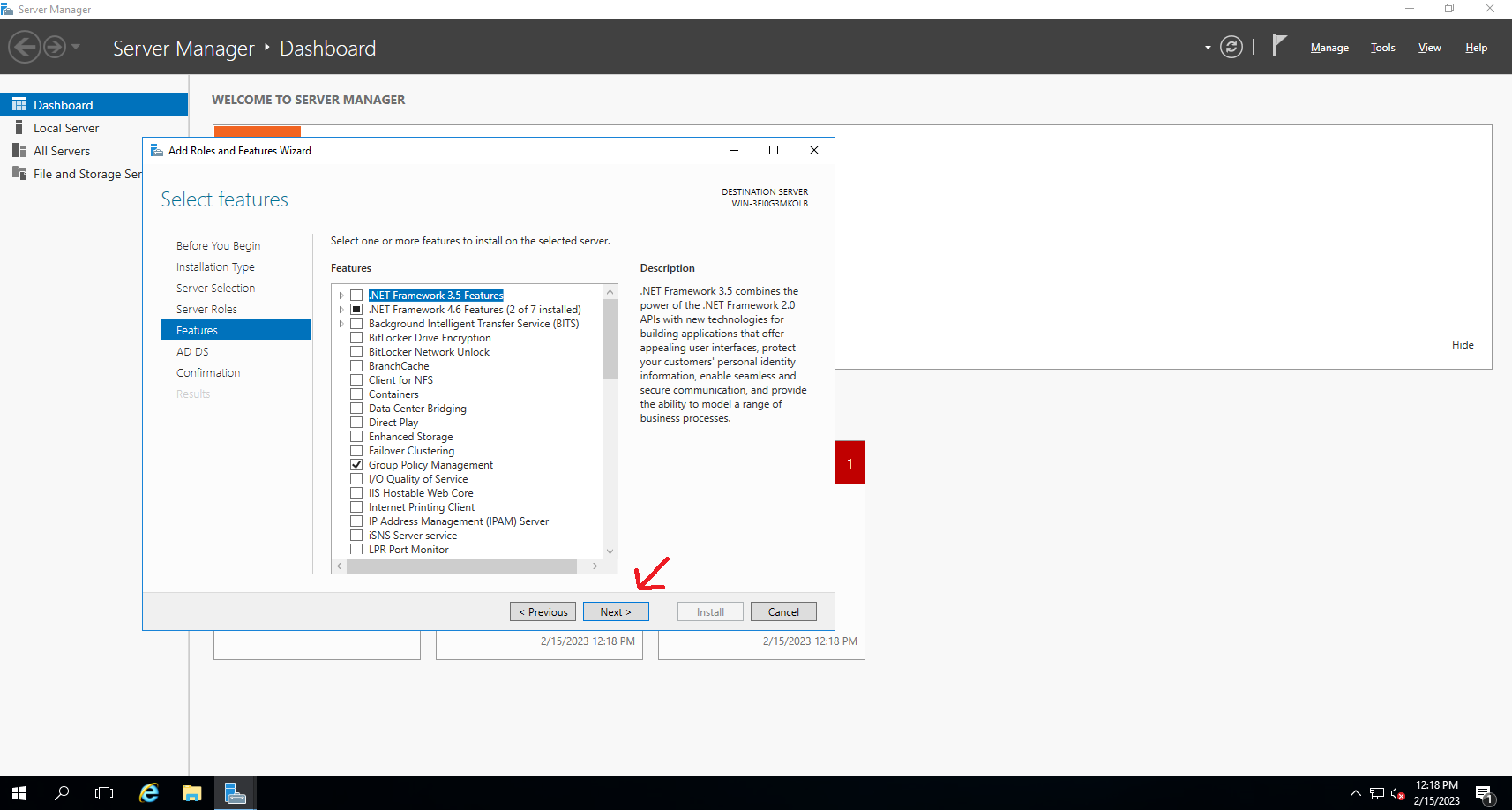Go to Server Roles wizard step
Screen dimensions: 1512x810
[206, 309]
